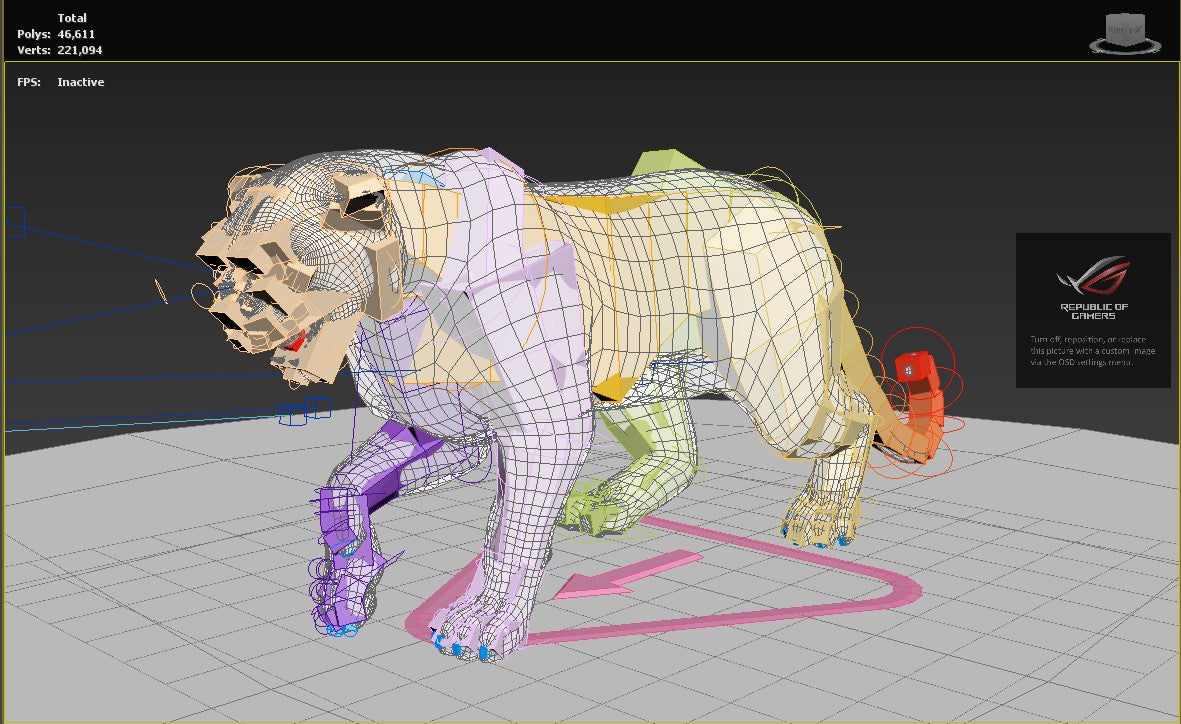
Task: Click the ViewCube navigation cube
Action: 1124,25
